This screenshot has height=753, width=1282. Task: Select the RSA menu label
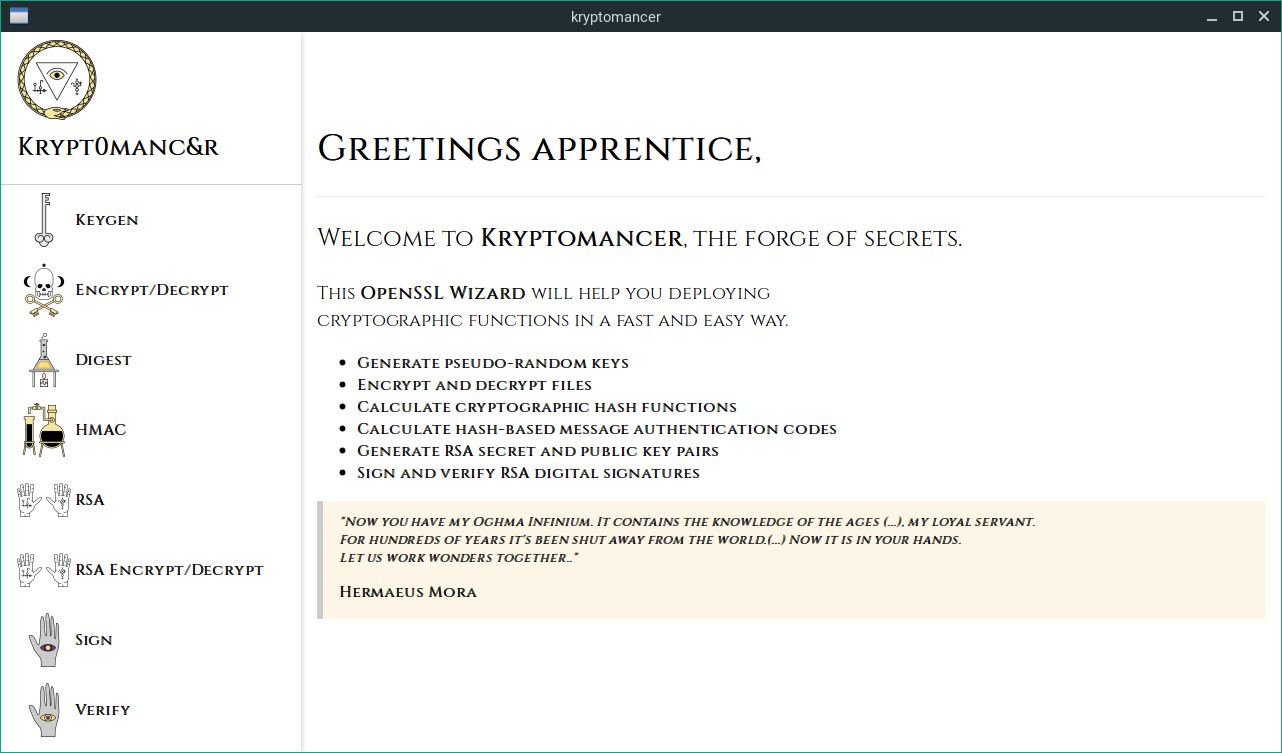[x=90, y=500]
